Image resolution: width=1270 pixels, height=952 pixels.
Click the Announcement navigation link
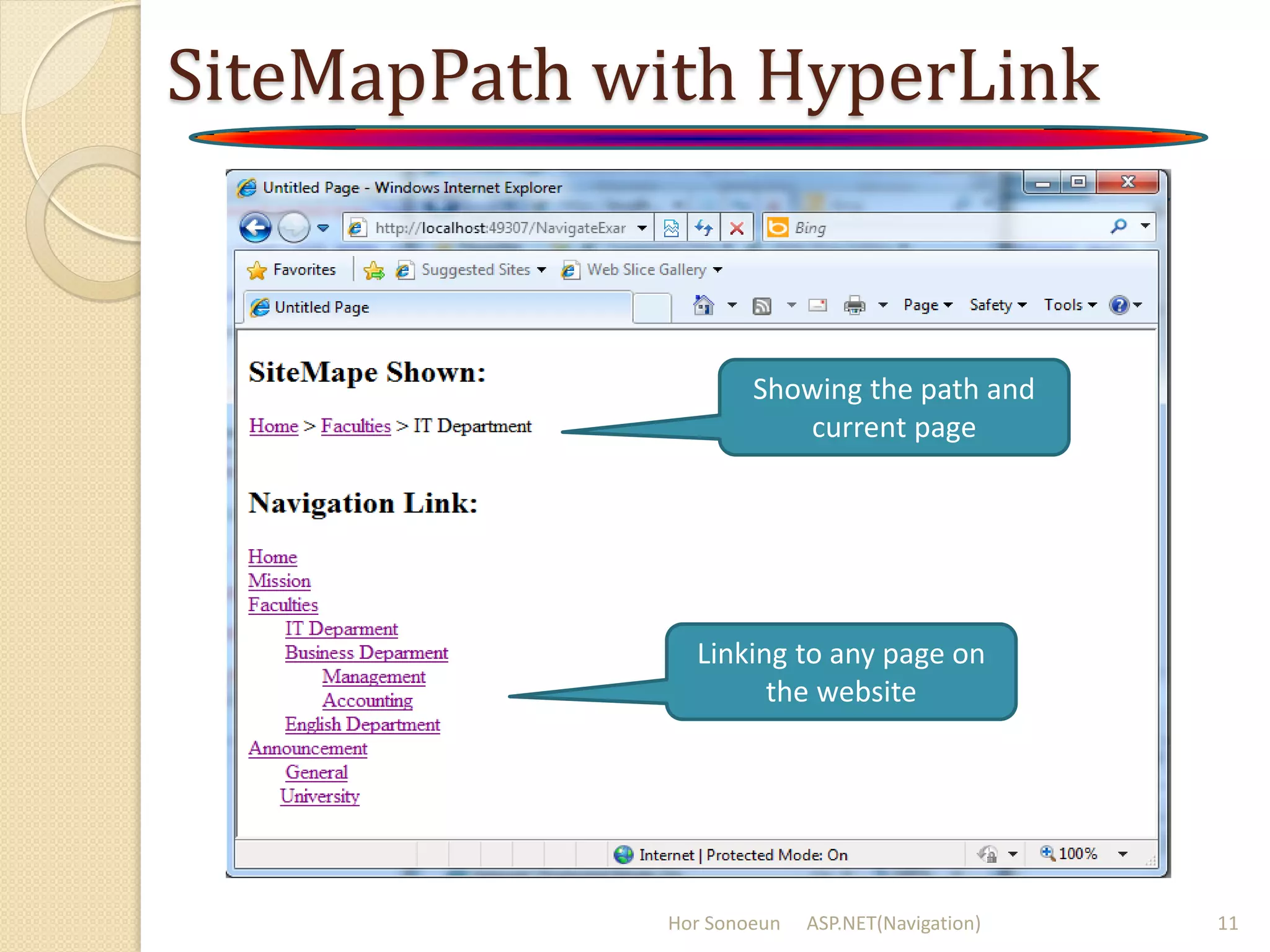point(308,749)
